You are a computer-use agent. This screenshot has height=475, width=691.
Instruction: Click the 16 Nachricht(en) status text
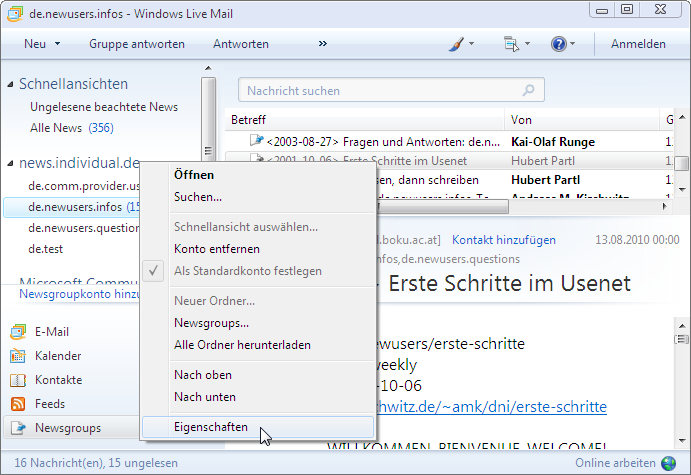(x=96, y=463)
